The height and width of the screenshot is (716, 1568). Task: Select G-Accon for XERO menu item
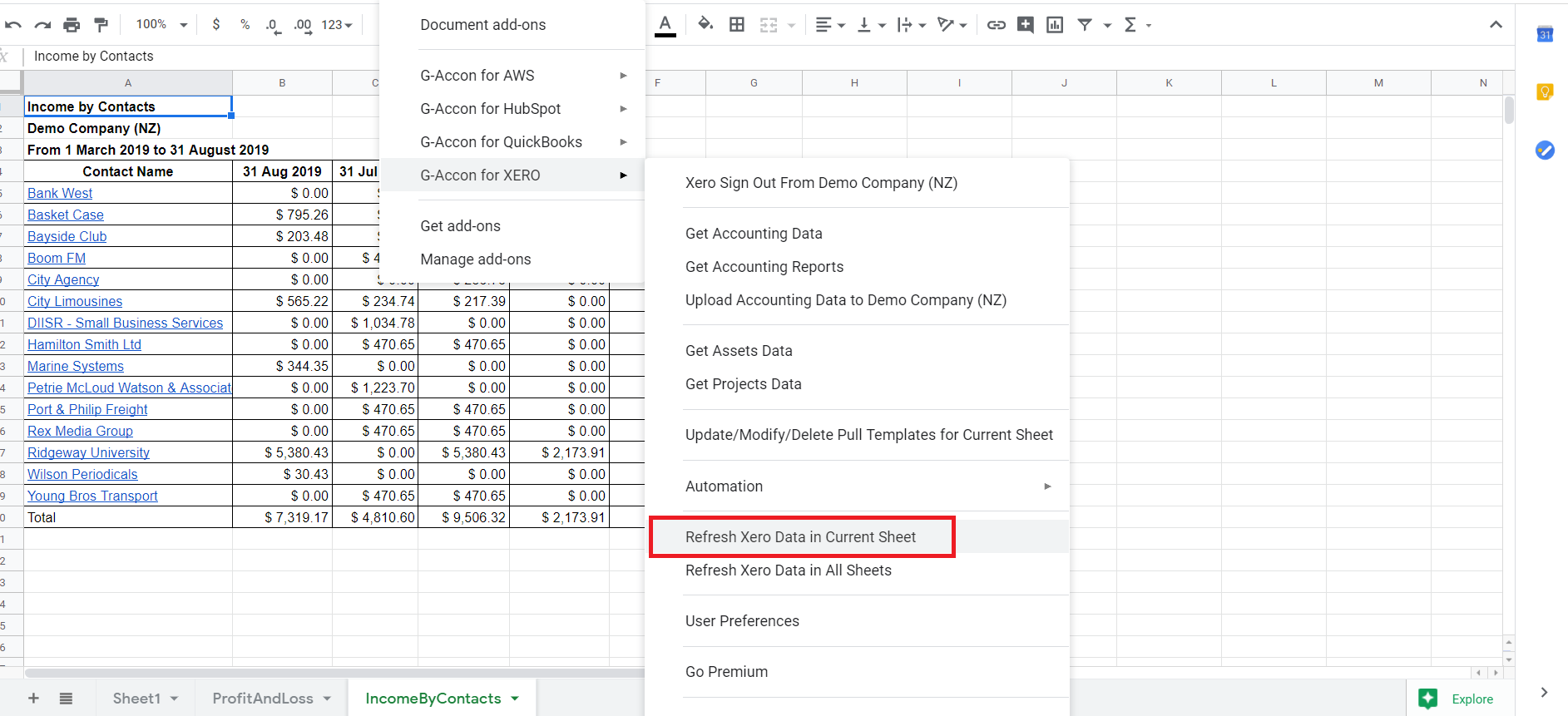(512, 175)
